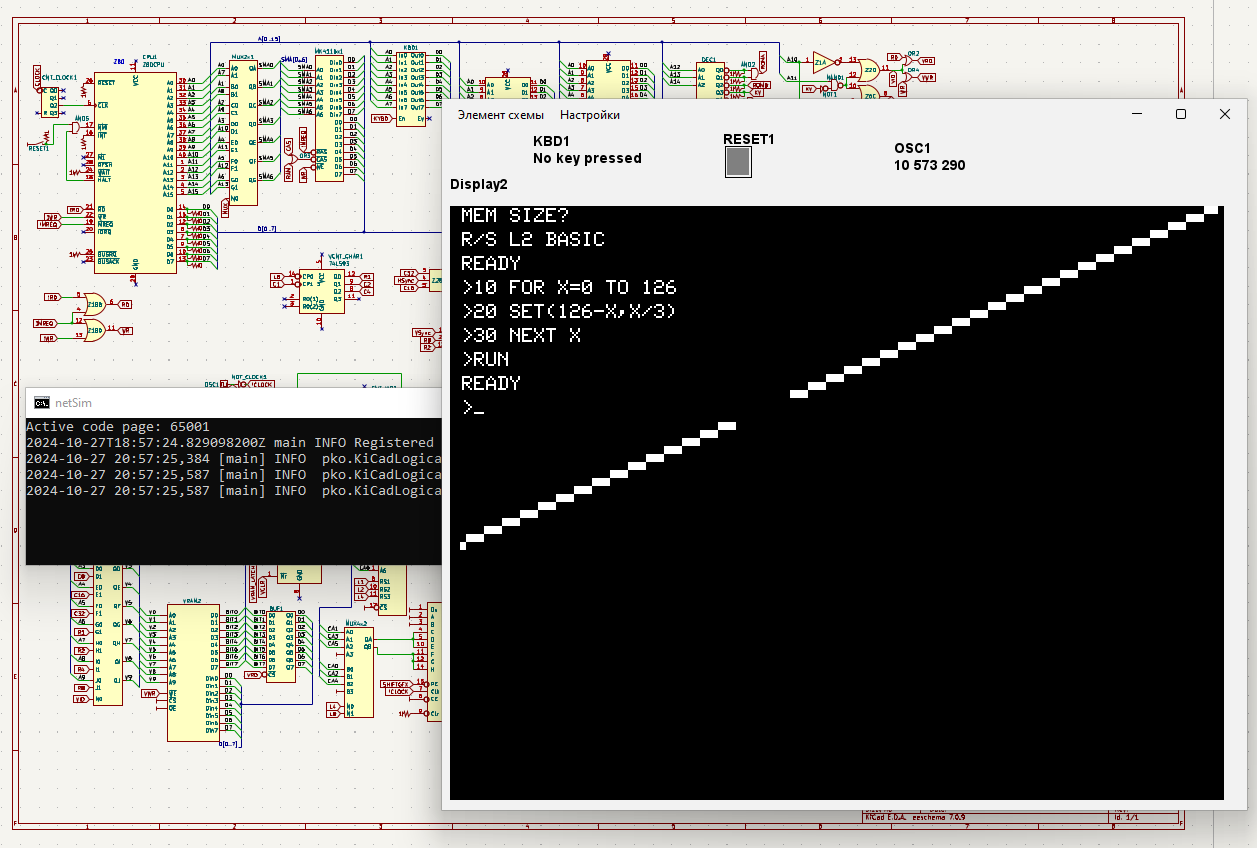Click the RESET1 gray button
Image resolution: width=1257 pixels, height=848 pixels.
(738, 162)
